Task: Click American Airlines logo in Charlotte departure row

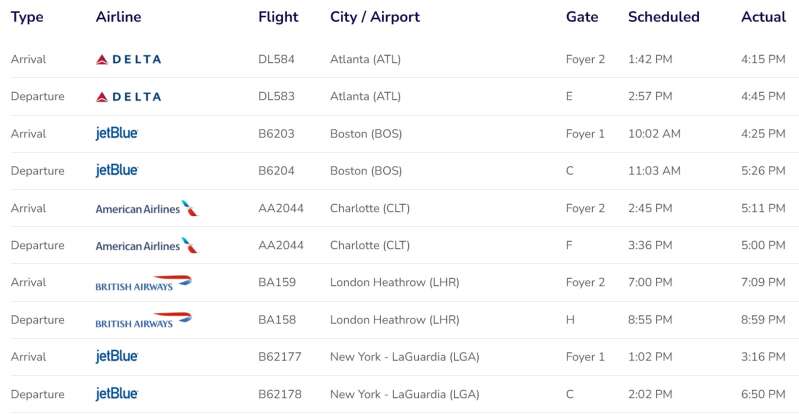Action: click(x=146, y=245)
